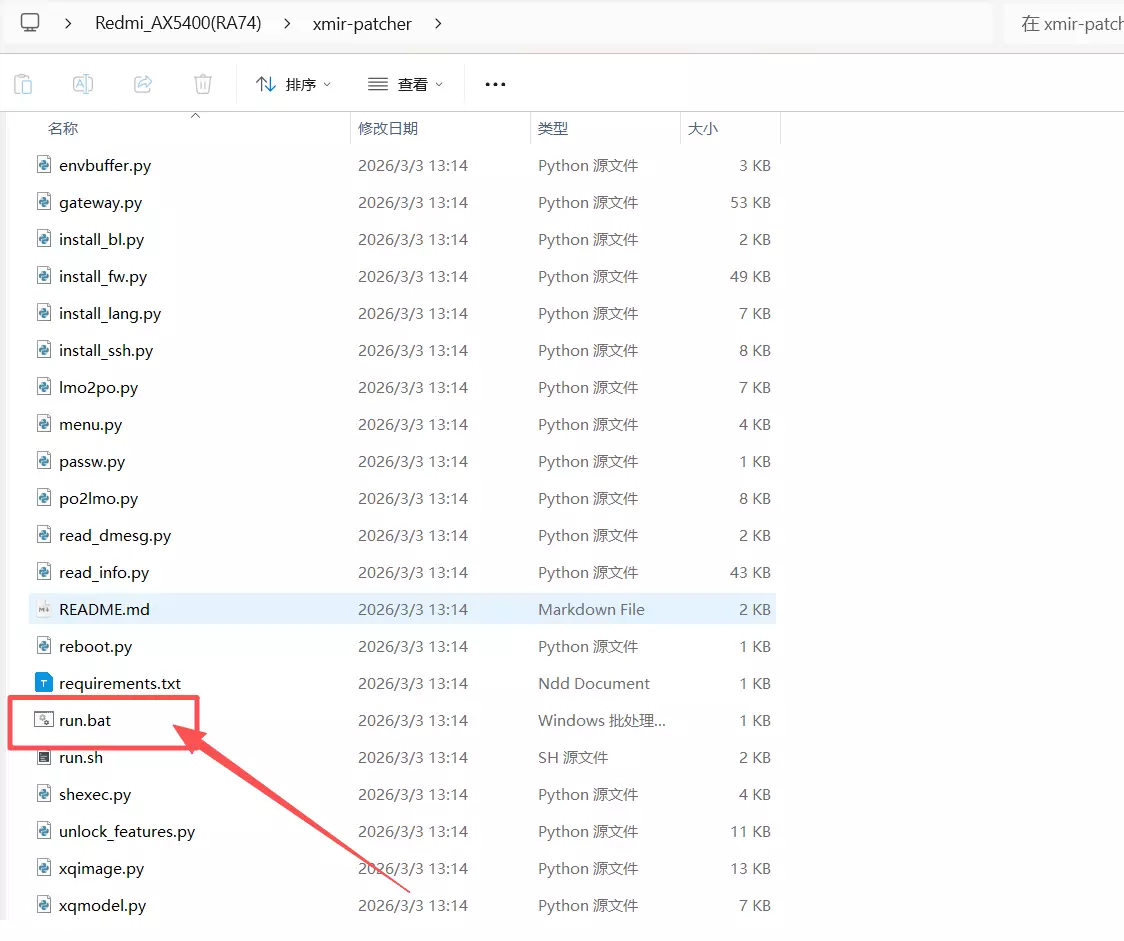This screenshot has width=1124, height=941.
Task: Click the unlock_features.py file name
Action: pyautogui.click(x=127, y=831)
